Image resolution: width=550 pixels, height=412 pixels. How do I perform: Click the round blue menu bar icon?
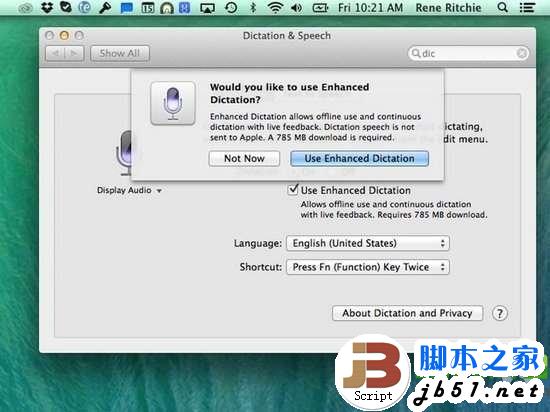tap(85, 7)
